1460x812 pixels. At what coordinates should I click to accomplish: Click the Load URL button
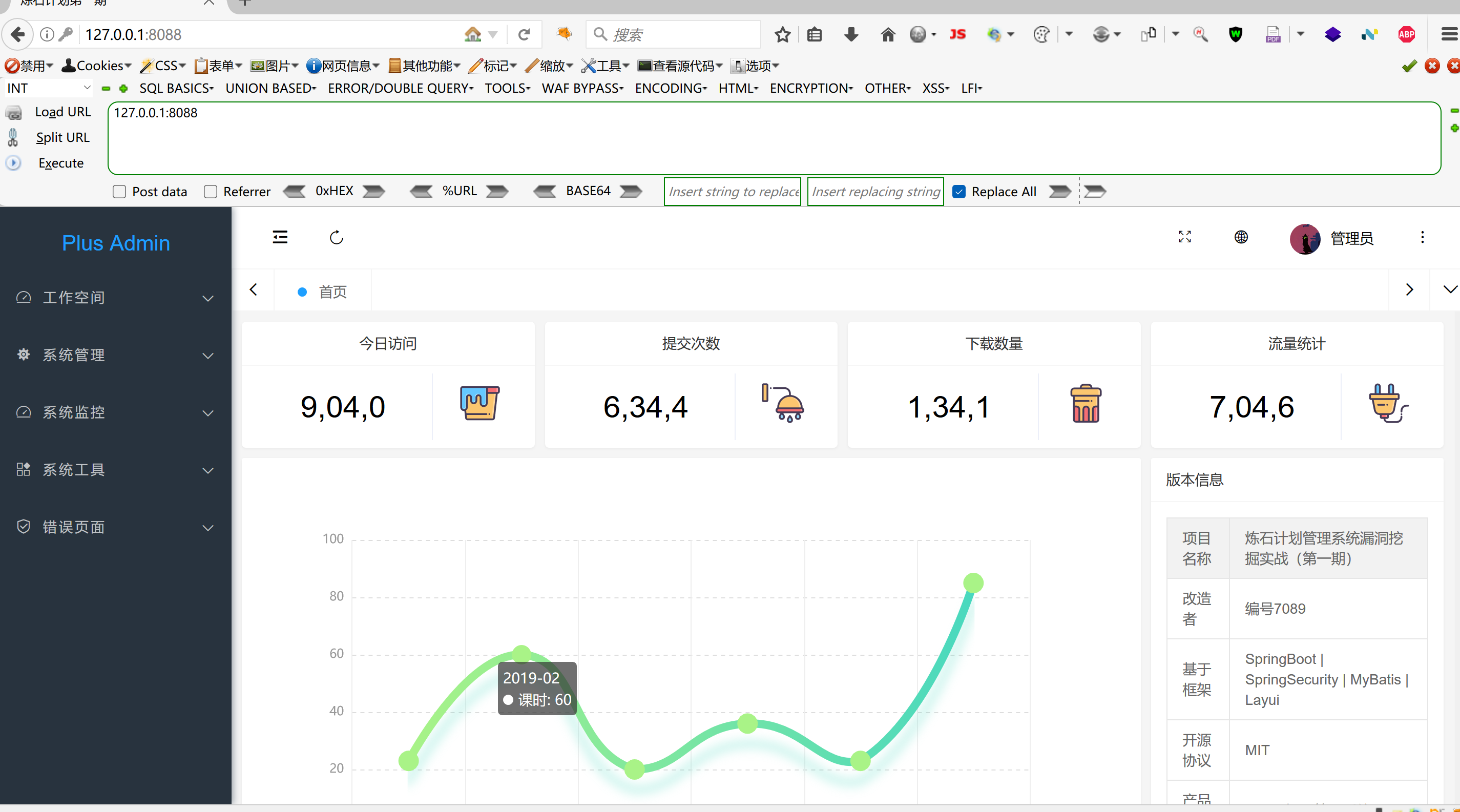click(62, 112)
